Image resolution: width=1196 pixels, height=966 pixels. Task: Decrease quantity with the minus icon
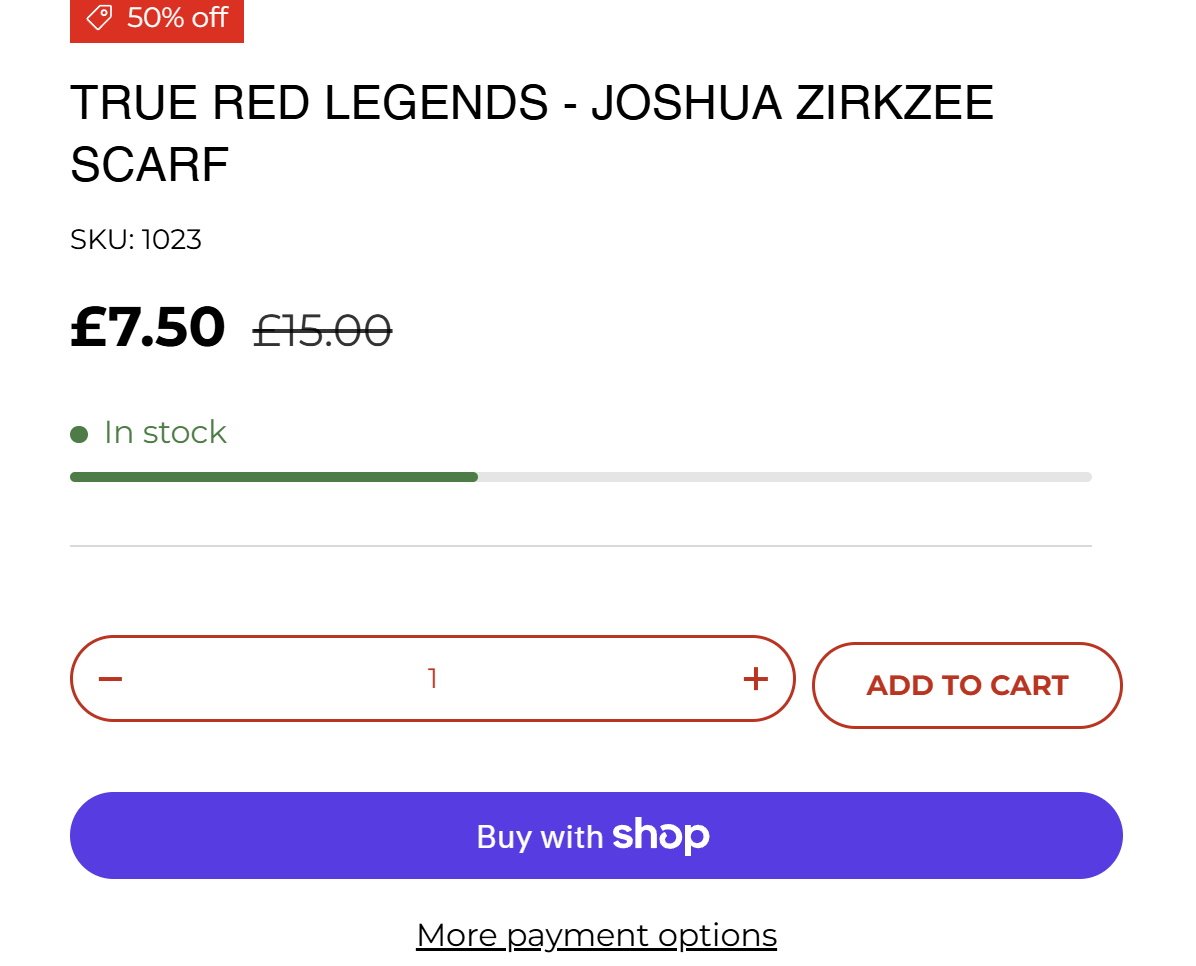110,679
